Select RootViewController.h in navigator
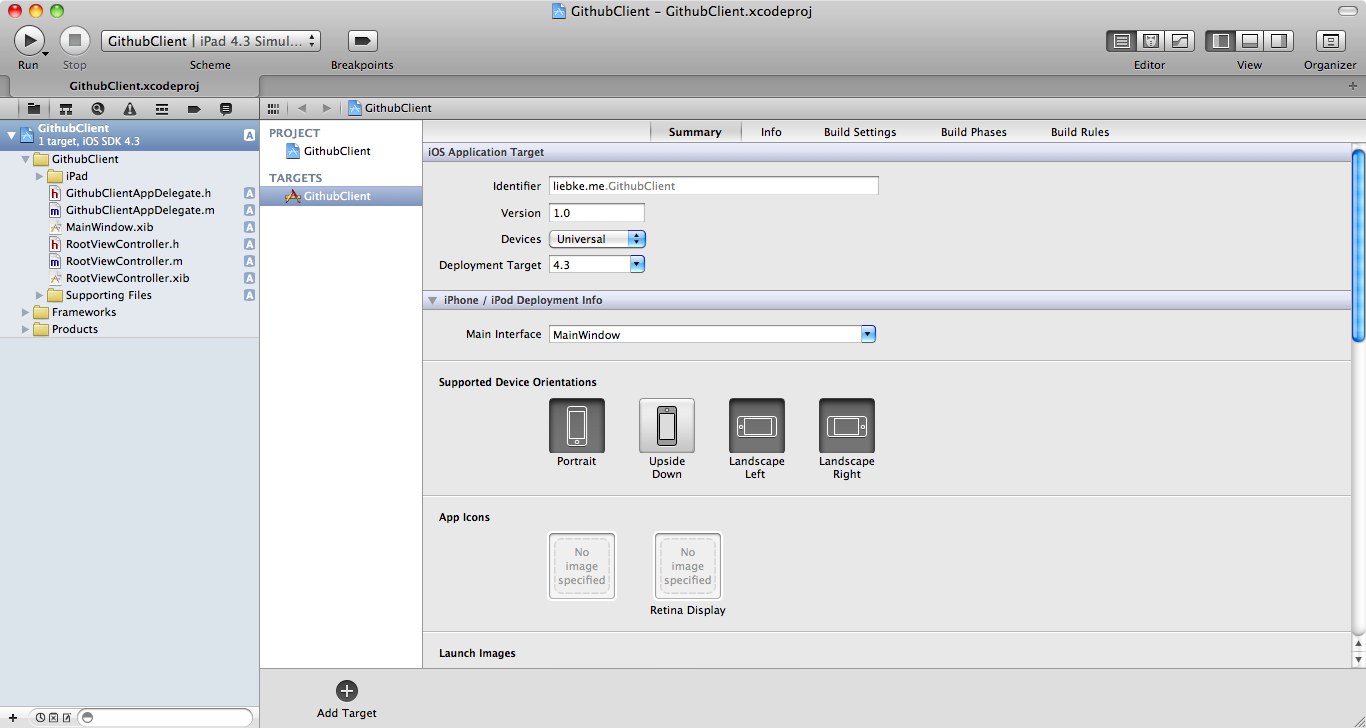 pyautogui.click(x=122, y=244)
